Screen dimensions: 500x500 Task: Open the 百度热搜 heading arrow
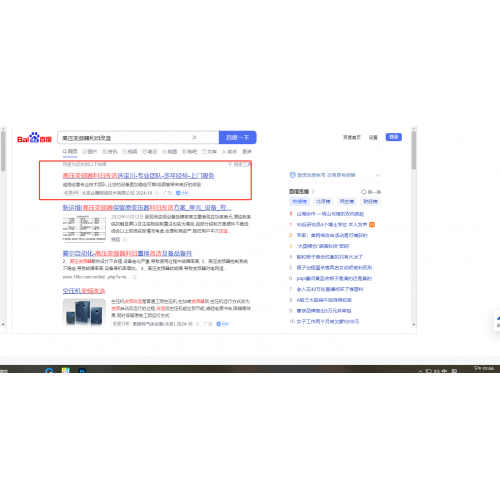(x=313, y=192)
